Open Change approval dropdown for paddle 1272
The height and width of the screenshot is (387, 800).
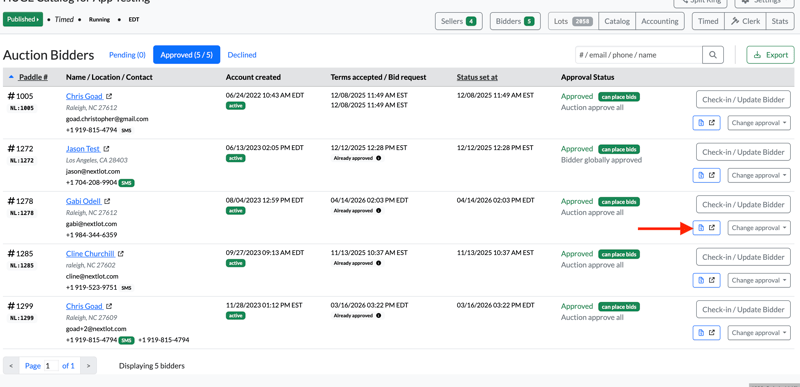[x=759, y=175]
